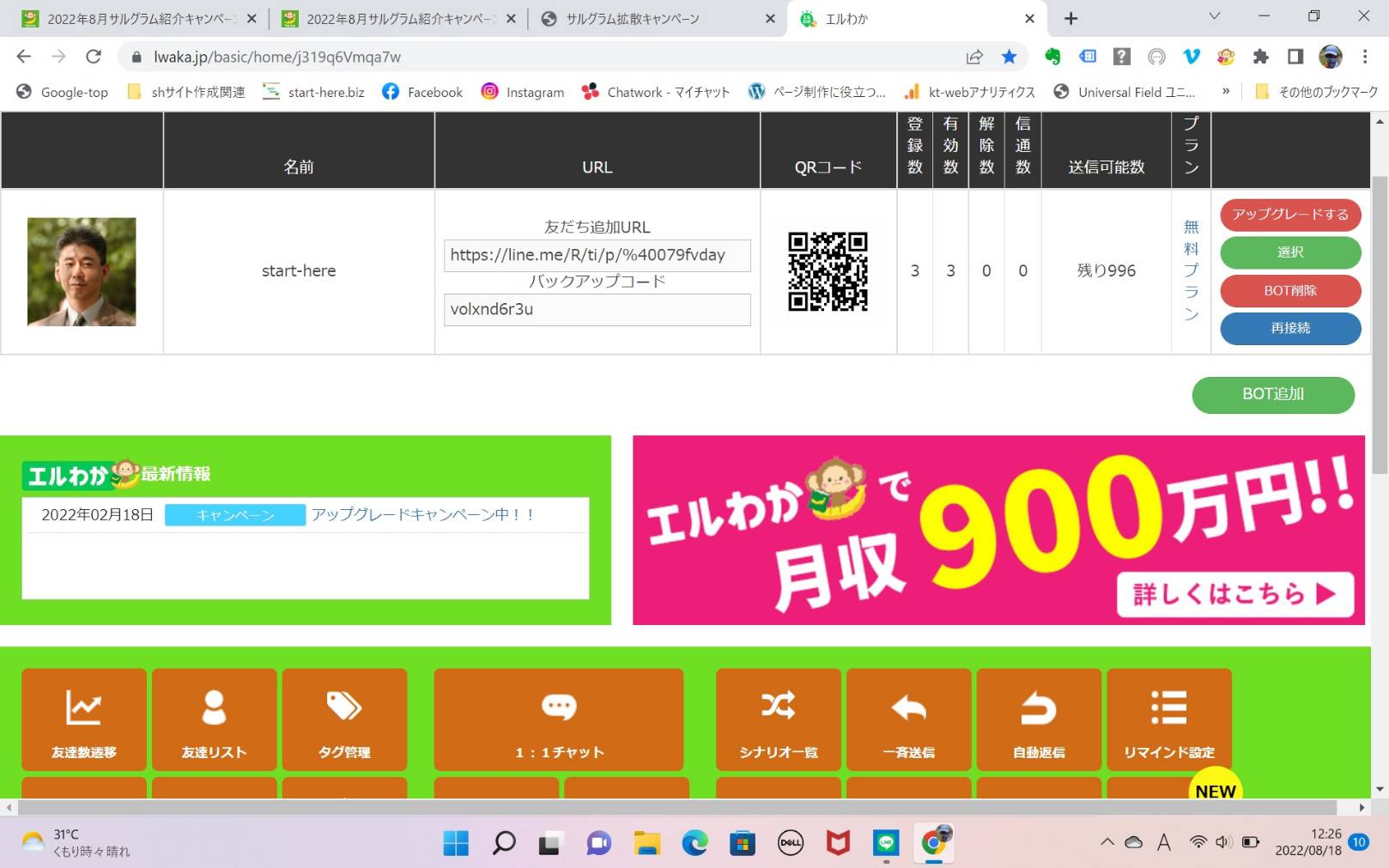Click the アップグレードする button
The image size is (1389, 868).
tap(1290, 215)
